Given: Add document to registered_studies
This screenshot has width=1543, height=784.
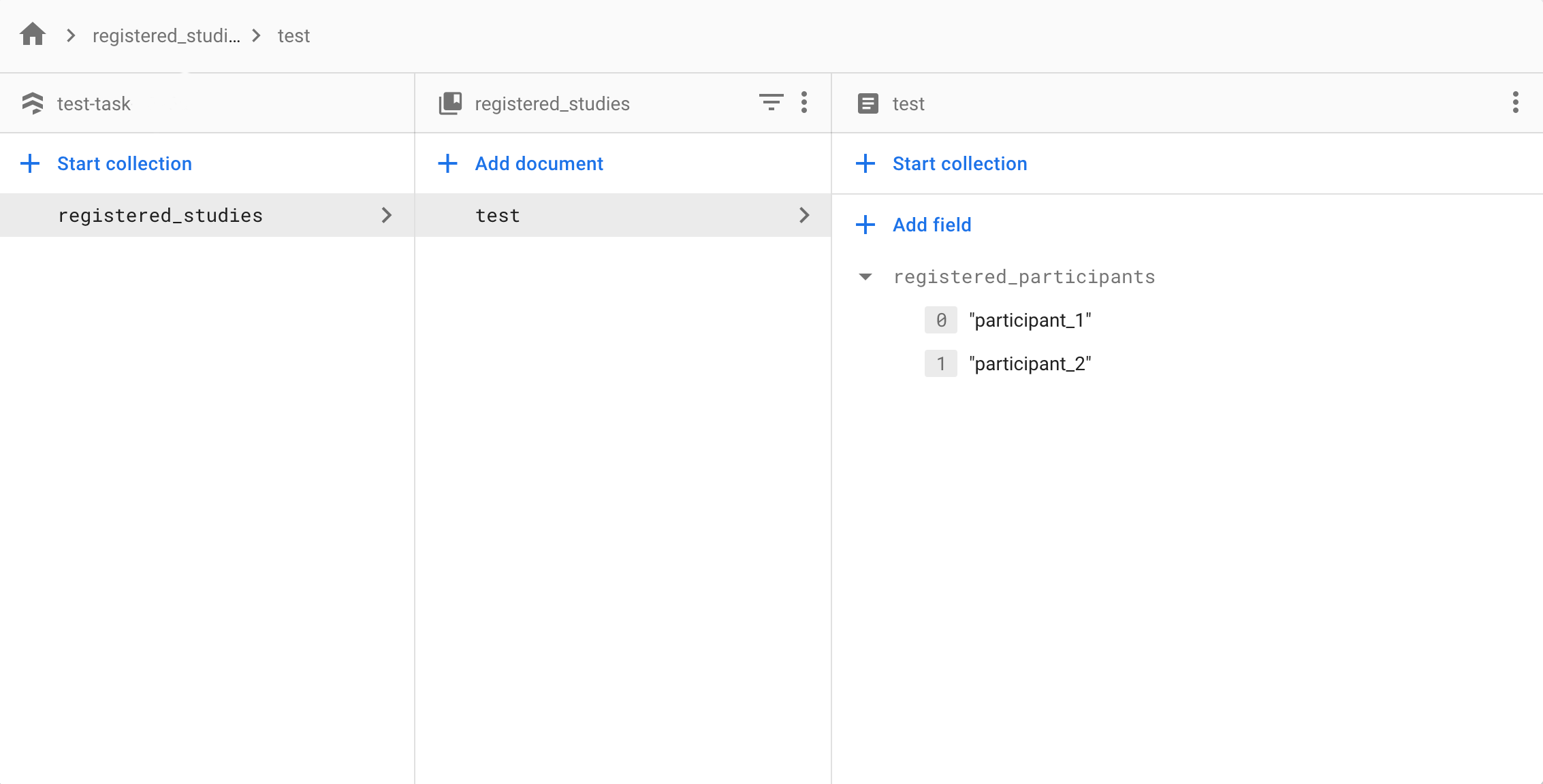Looking at the screenshot, I should [539, 163].
